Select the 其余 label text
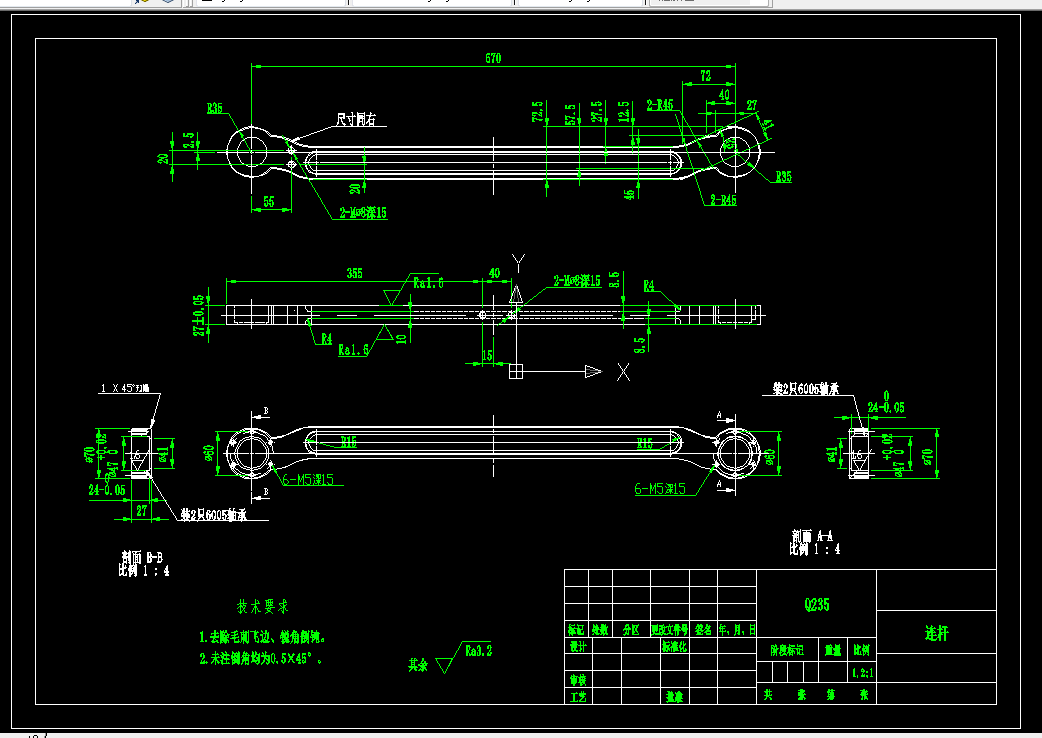This screenshot has height=738, width=1042. pos(418,665)
